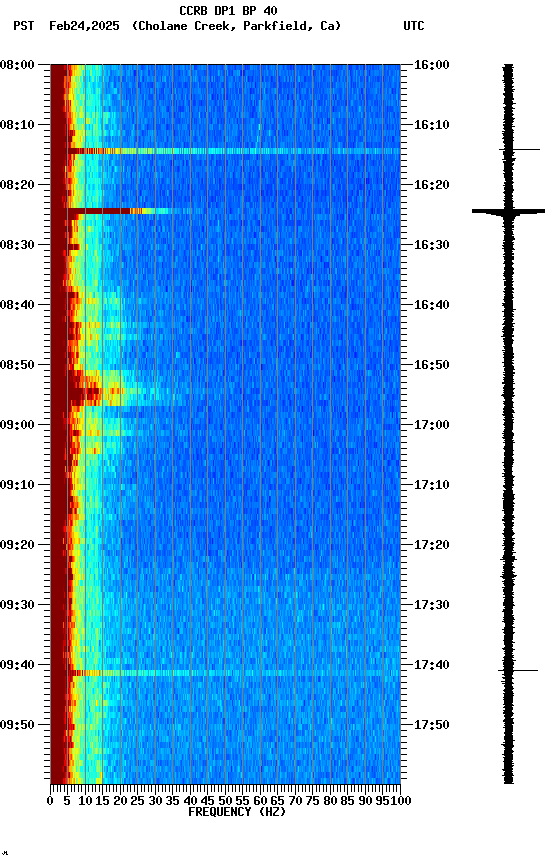Click the PST time label '09:50'
The width and height of the screenshot is (552, 864).
point(17,725)
